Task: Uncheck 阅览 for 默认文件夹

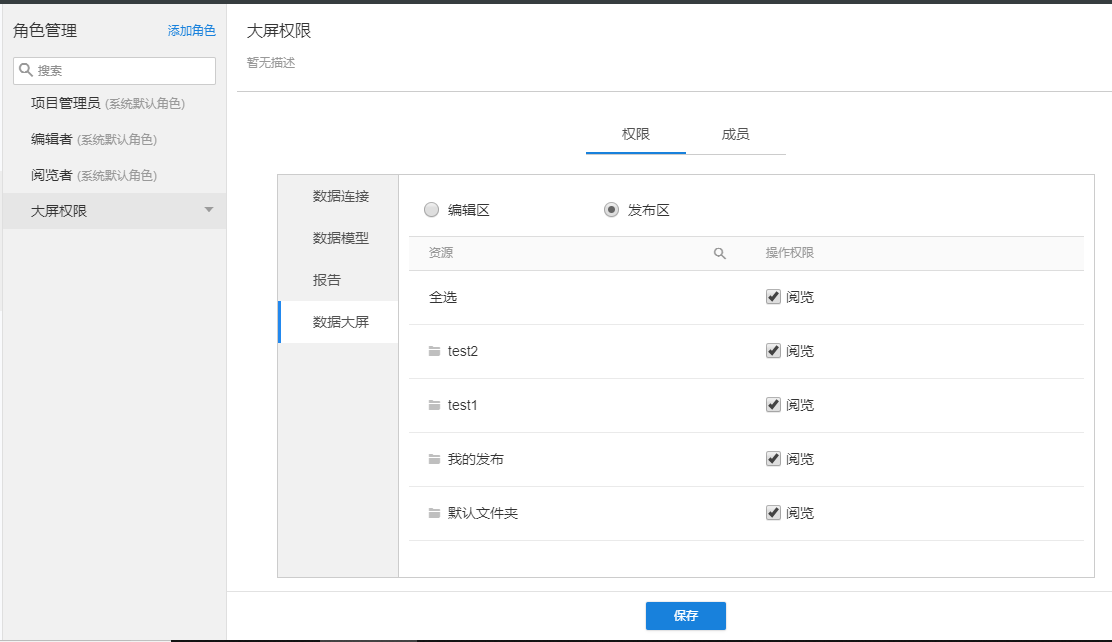Action: pos(773,513)
